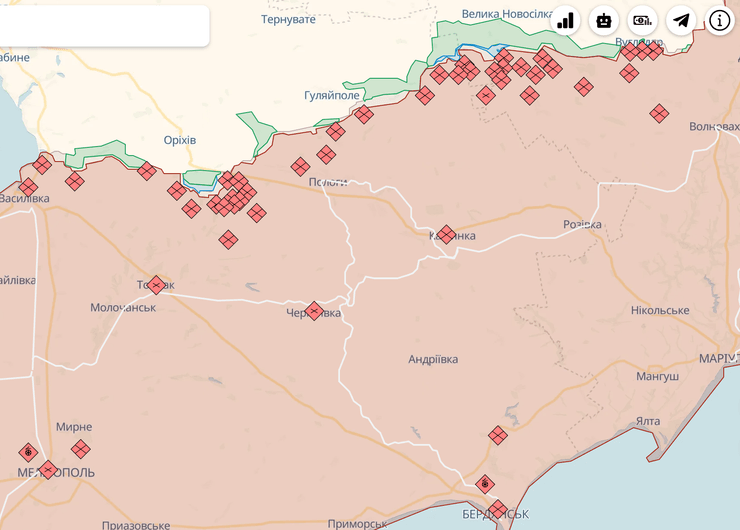Image resolution: width=740 pixels, height=530 pixels.
Task: Show map info with the i button
Action: pyautogui.click(x=719, y=20)
